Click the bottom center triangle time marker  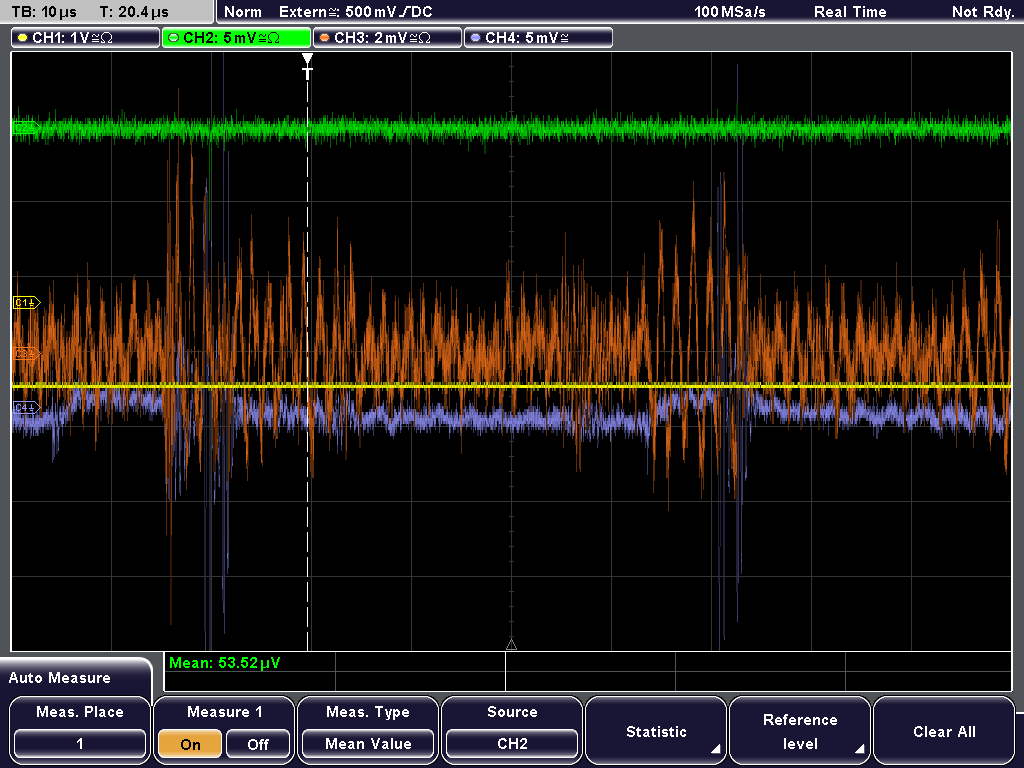pyautogui.click(x=511, y=645)
